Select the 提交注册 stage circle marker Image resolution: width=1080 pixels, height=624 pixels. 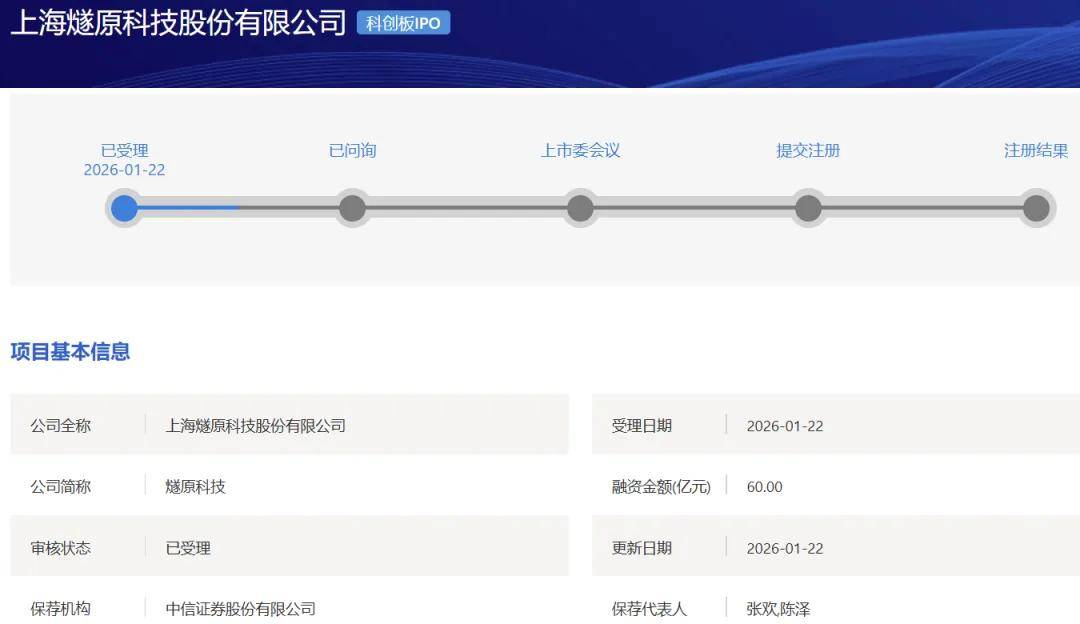[x=808, y=208]
